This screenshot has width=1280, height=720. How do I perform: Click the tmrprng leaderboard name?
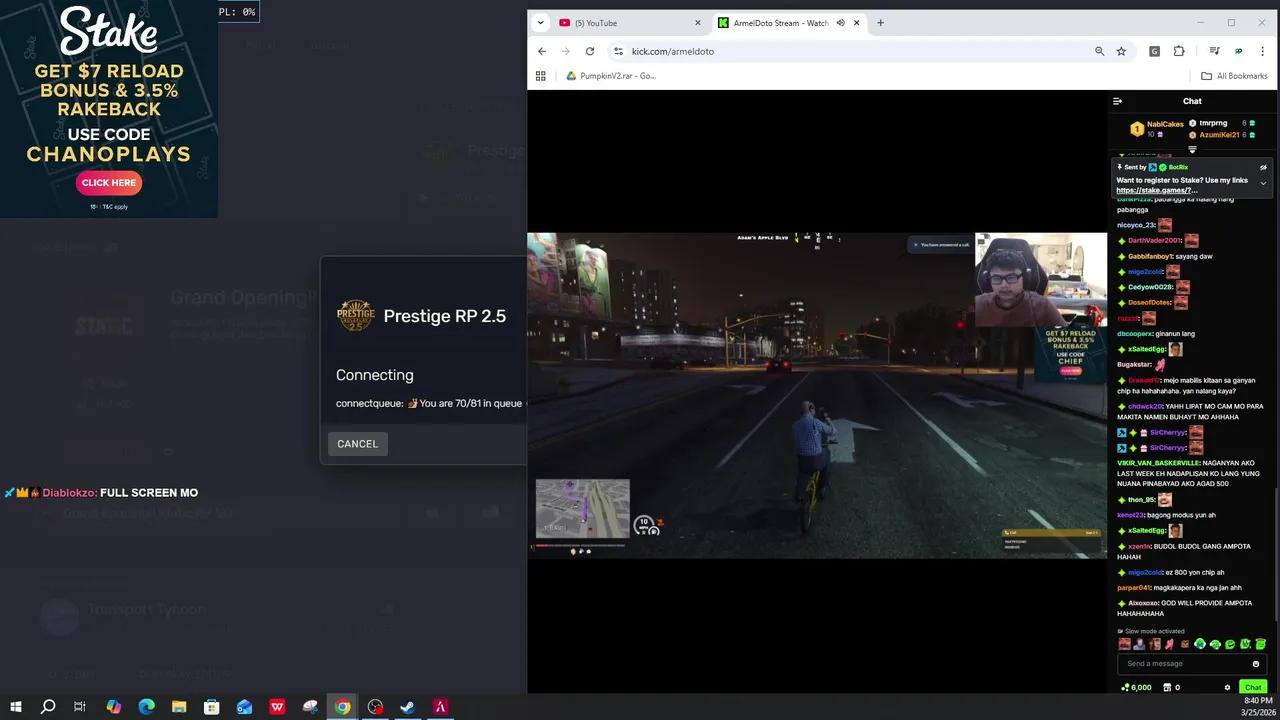point(1214,123)
